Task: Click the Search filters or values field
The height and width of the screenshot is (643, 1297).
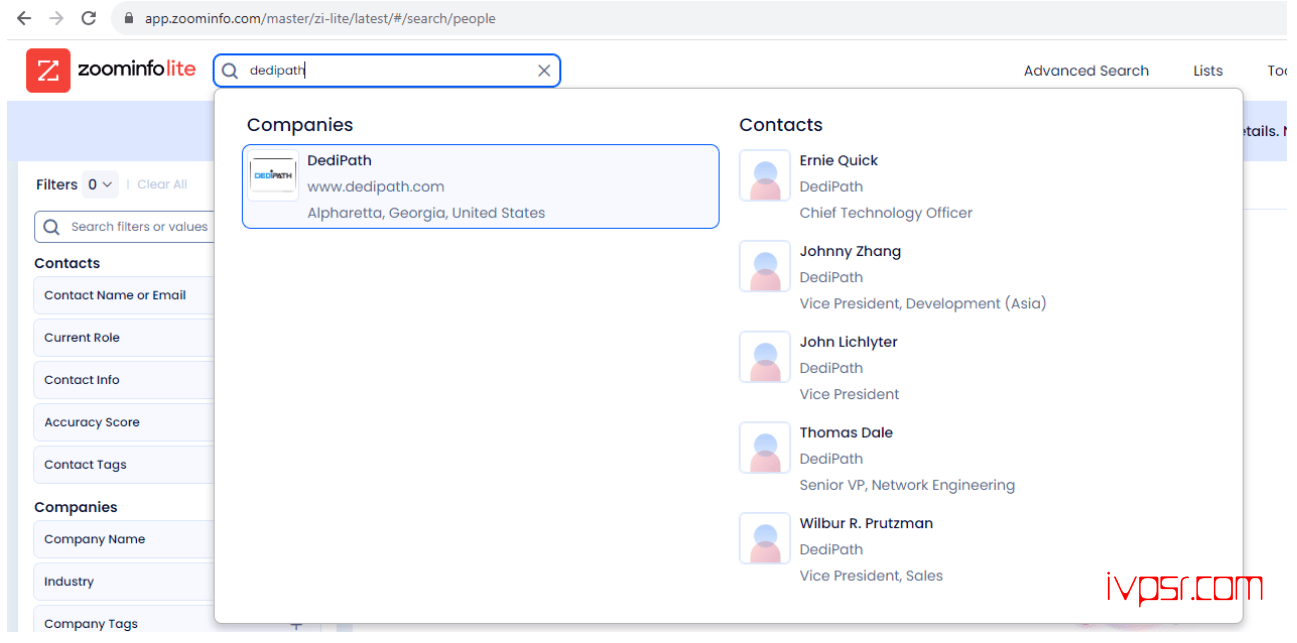Action: click(125, 227)
